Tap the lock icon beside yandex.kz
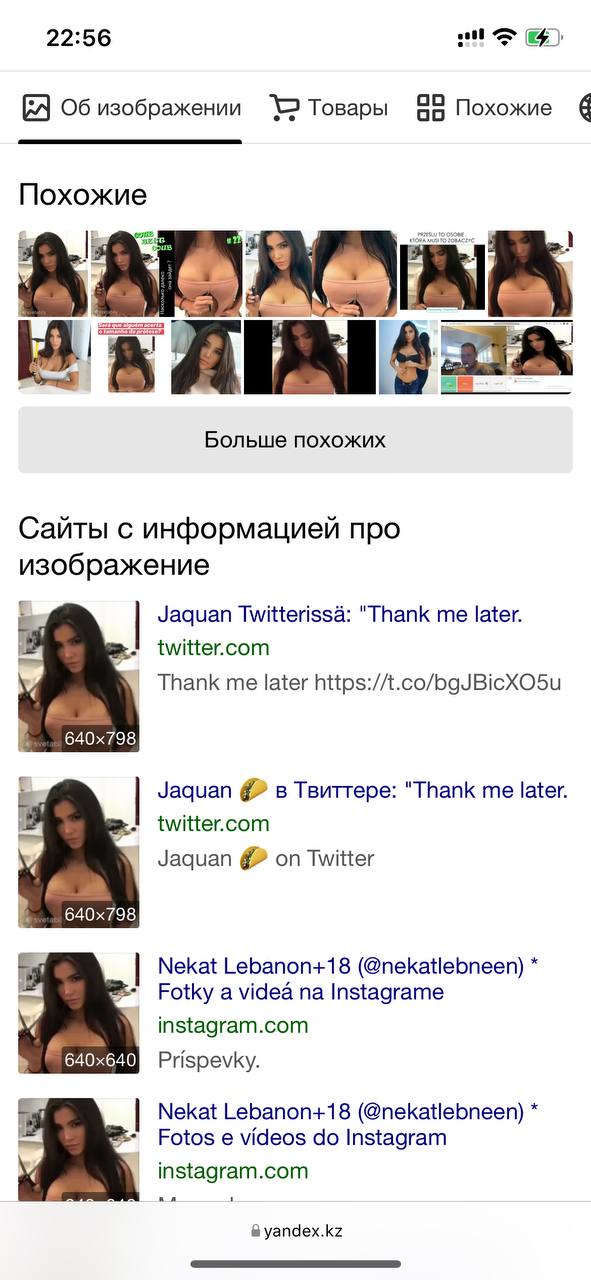Image resolution: width=591 pixels, height=1280 pixels. pos(256,1231)
